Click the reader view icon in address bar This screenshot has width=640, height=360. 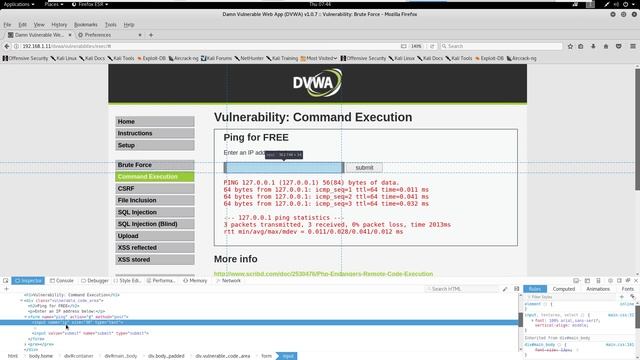404,46
